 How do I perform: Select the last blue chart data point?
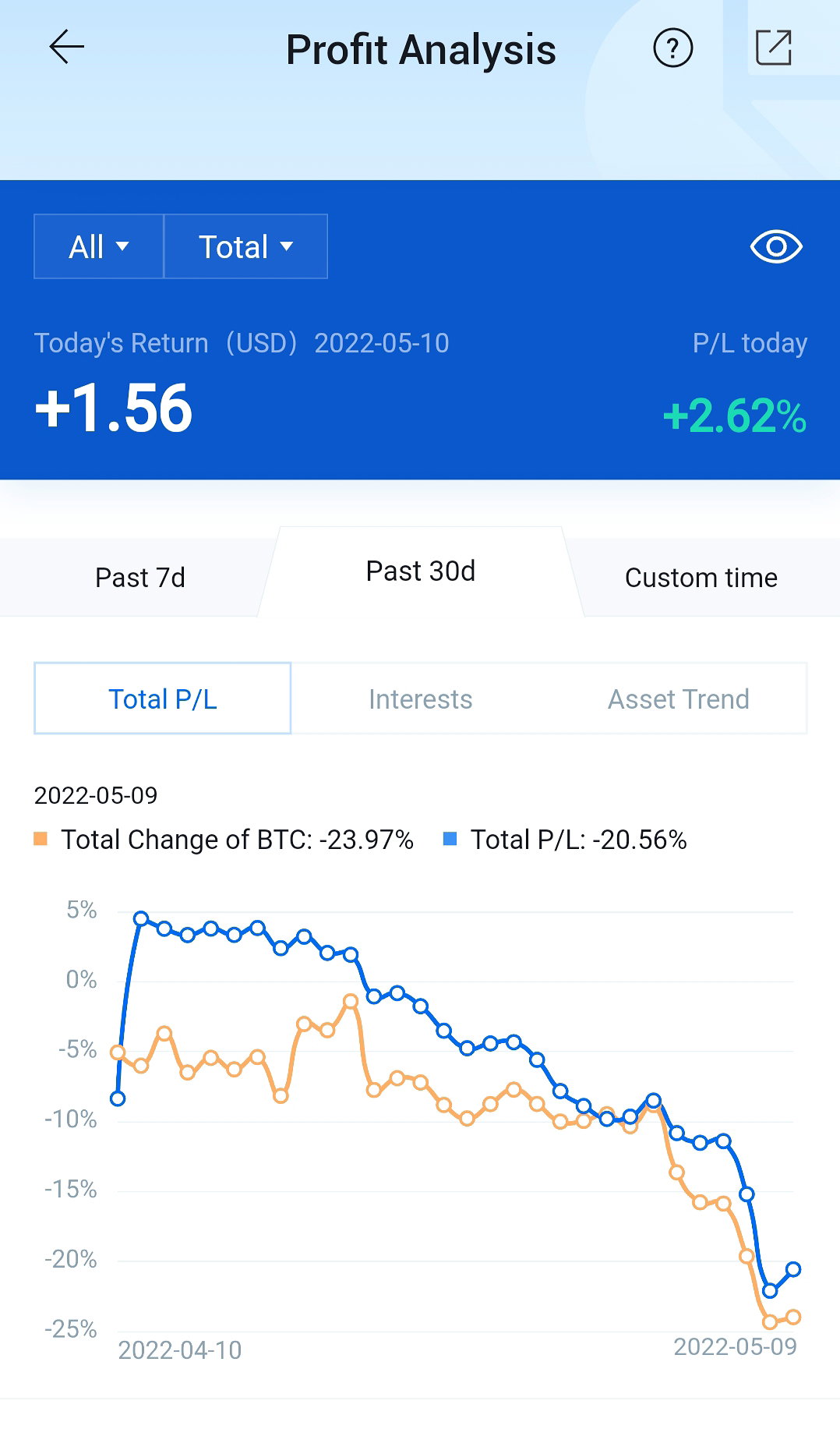pos(793,1269)
